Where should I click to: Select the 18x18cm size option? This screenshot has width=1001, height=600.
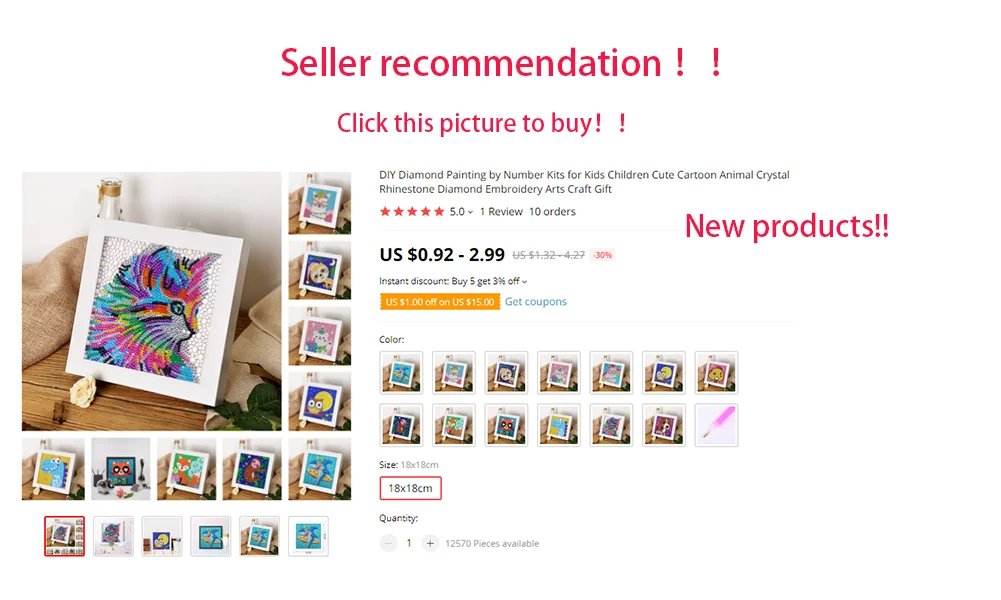(410, 488)
